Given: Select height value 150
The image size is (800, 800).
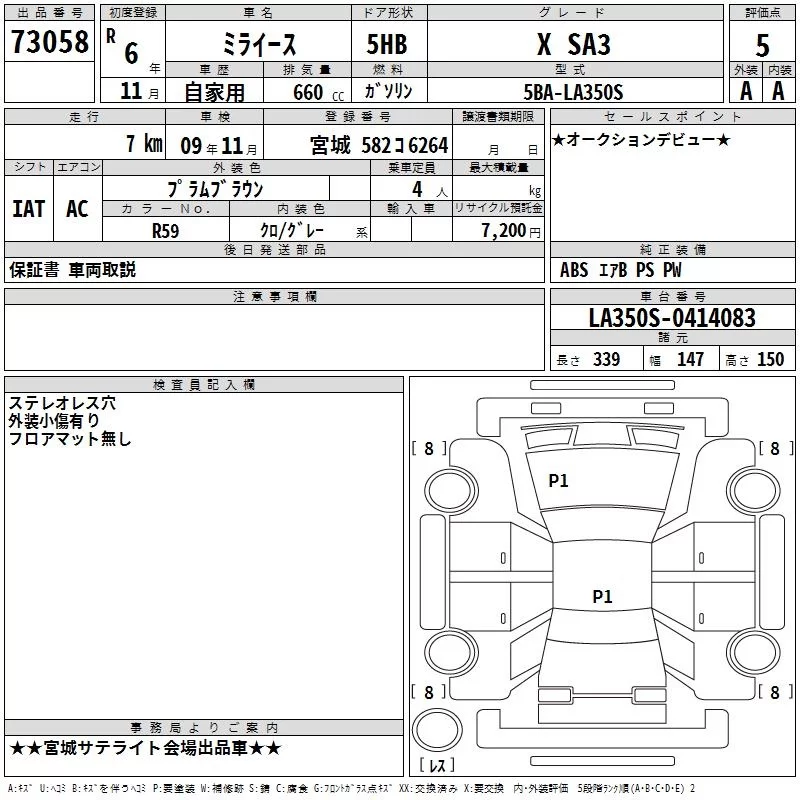Looking at the screenshot, I should [x=770, y=359].
